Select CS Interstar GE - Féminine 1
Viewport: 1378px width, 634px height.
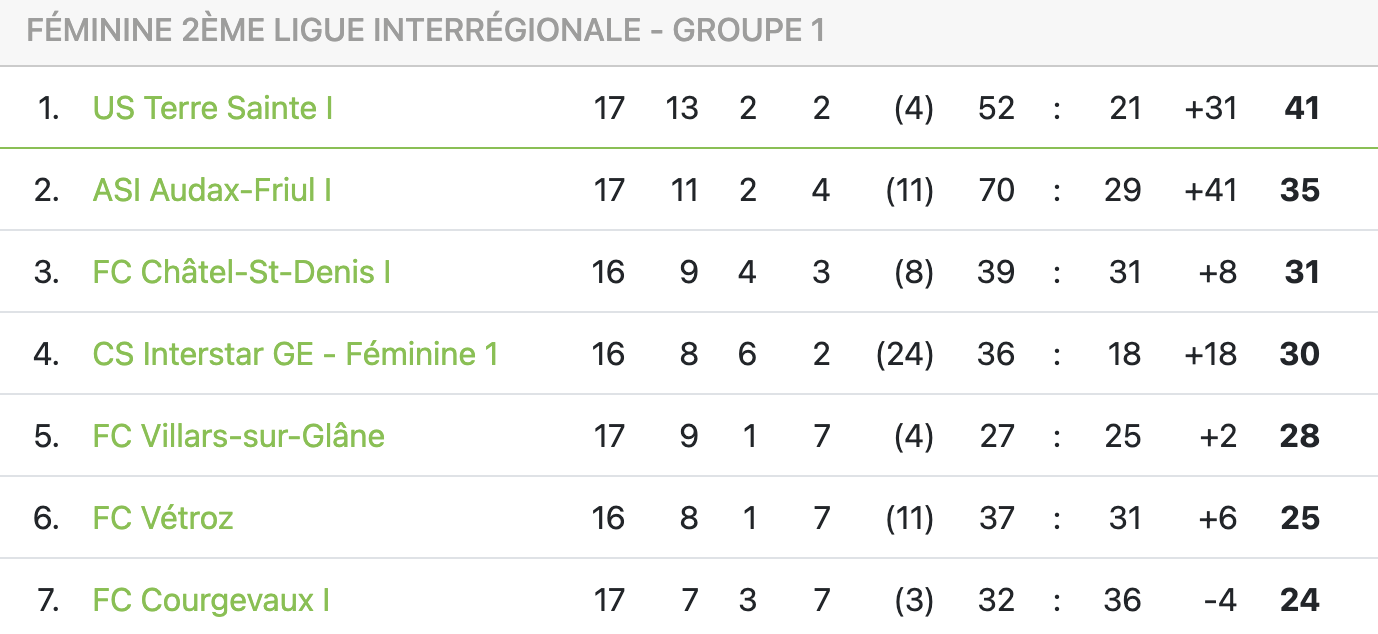[295, 354]
